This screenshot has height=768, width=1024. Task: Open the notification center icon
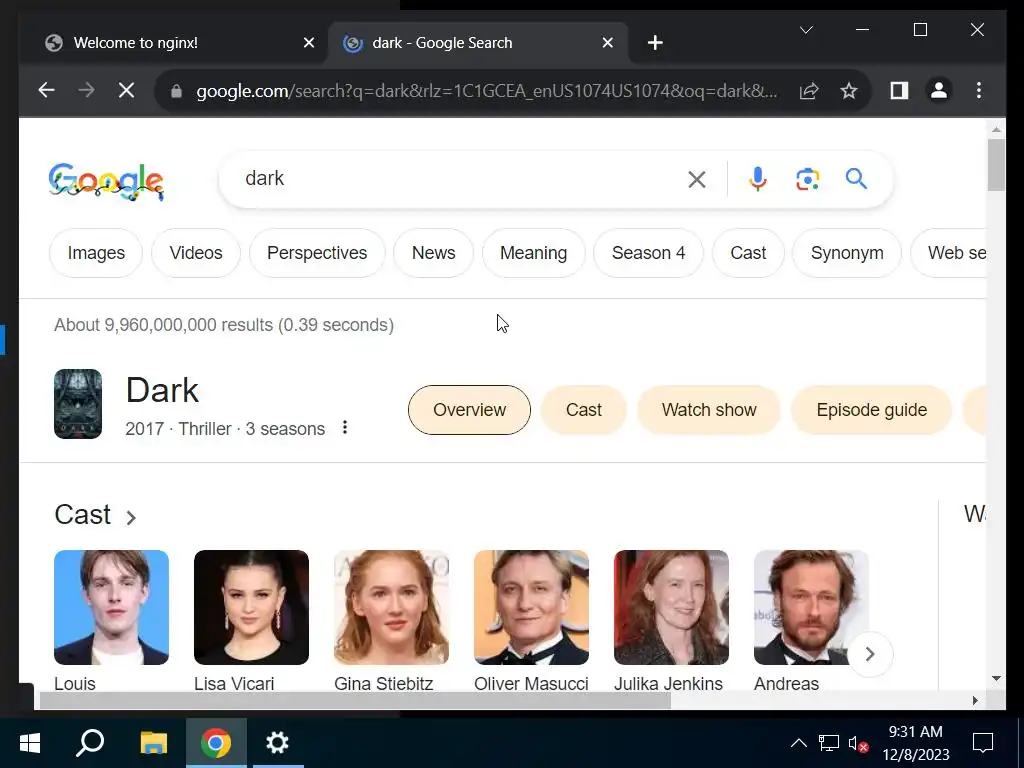(x=983, y=743)
